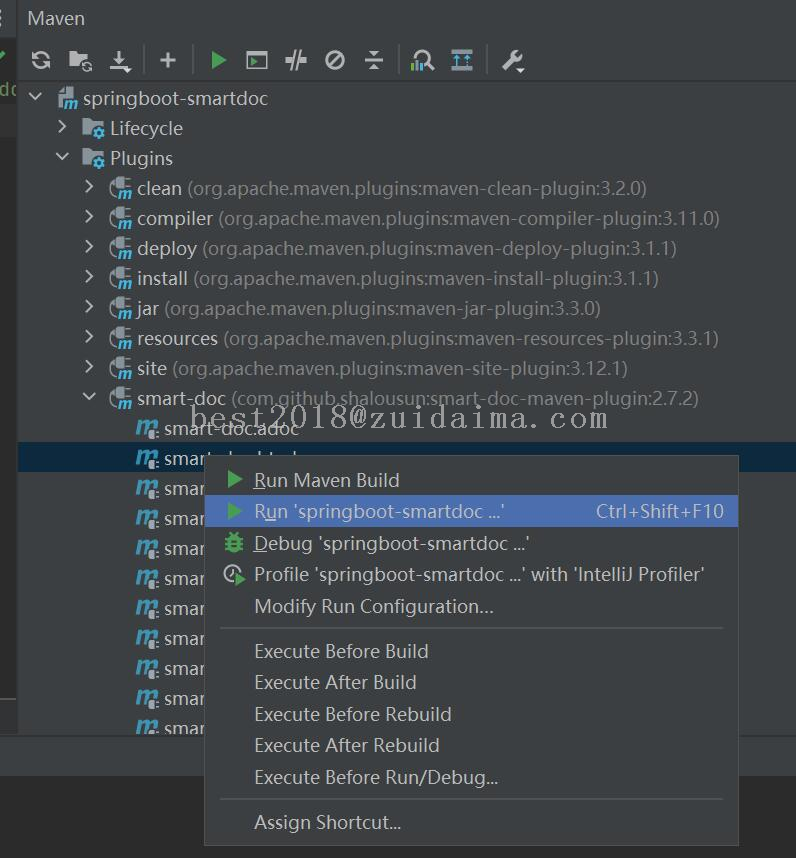
Task: Select Execute After Build option
Action: (471, 682)
